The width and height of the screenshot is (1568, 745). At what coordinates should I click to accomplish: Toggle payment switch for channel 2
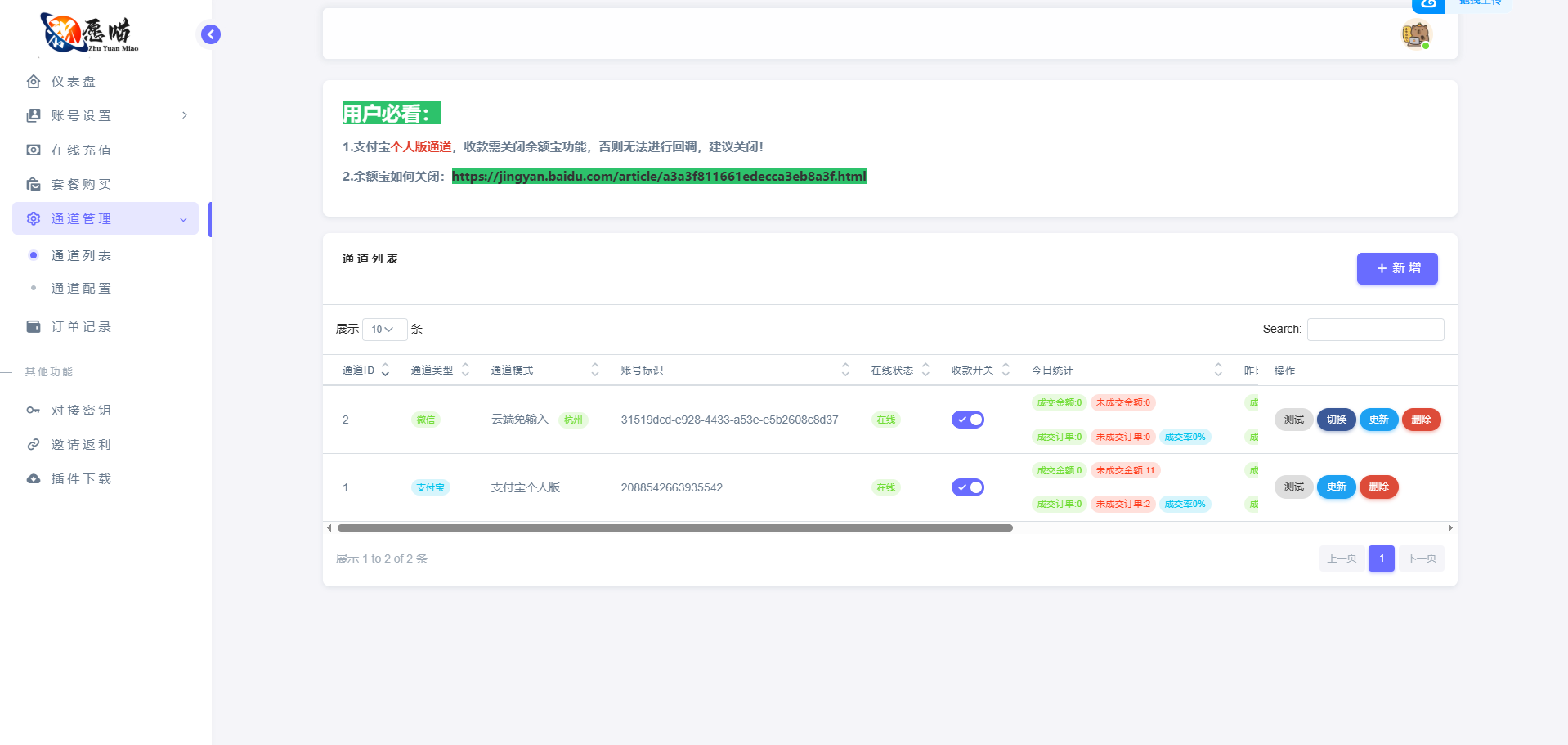point(967,420)
